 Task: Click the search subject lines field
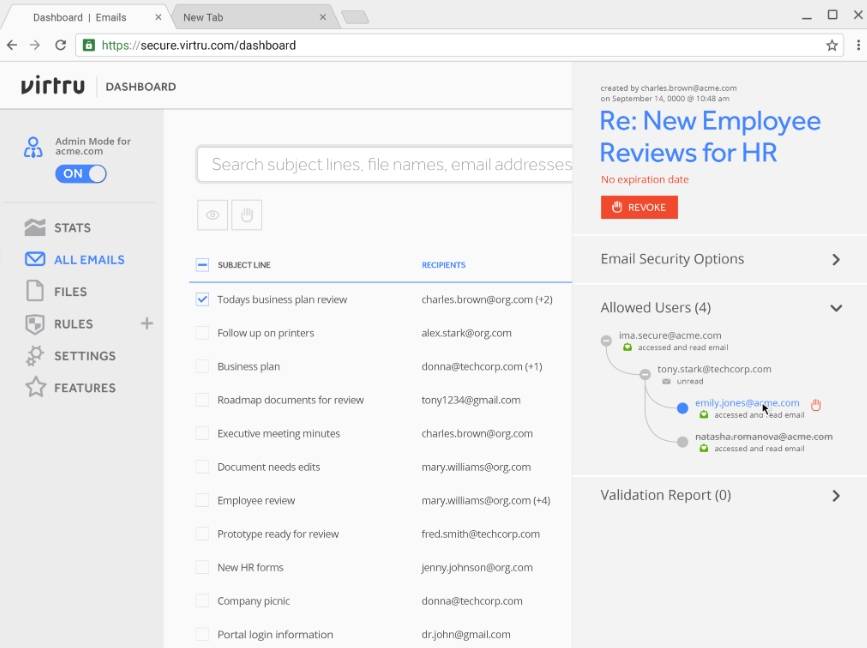[385, 164]
